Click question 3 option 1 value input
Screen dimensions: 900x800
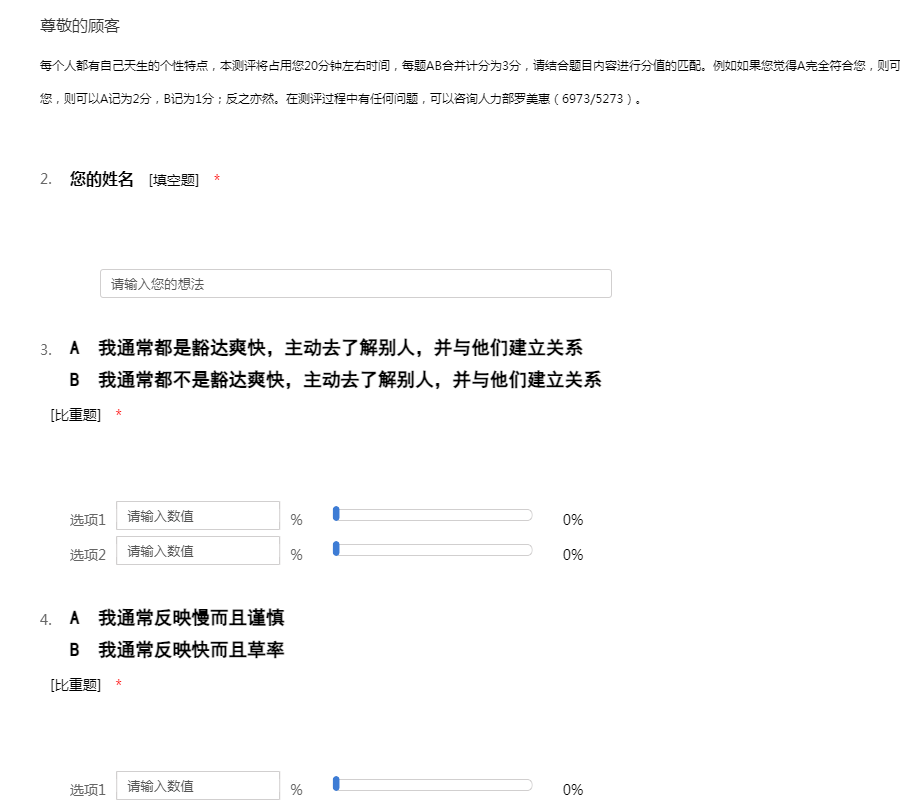[x=198, y=516]
